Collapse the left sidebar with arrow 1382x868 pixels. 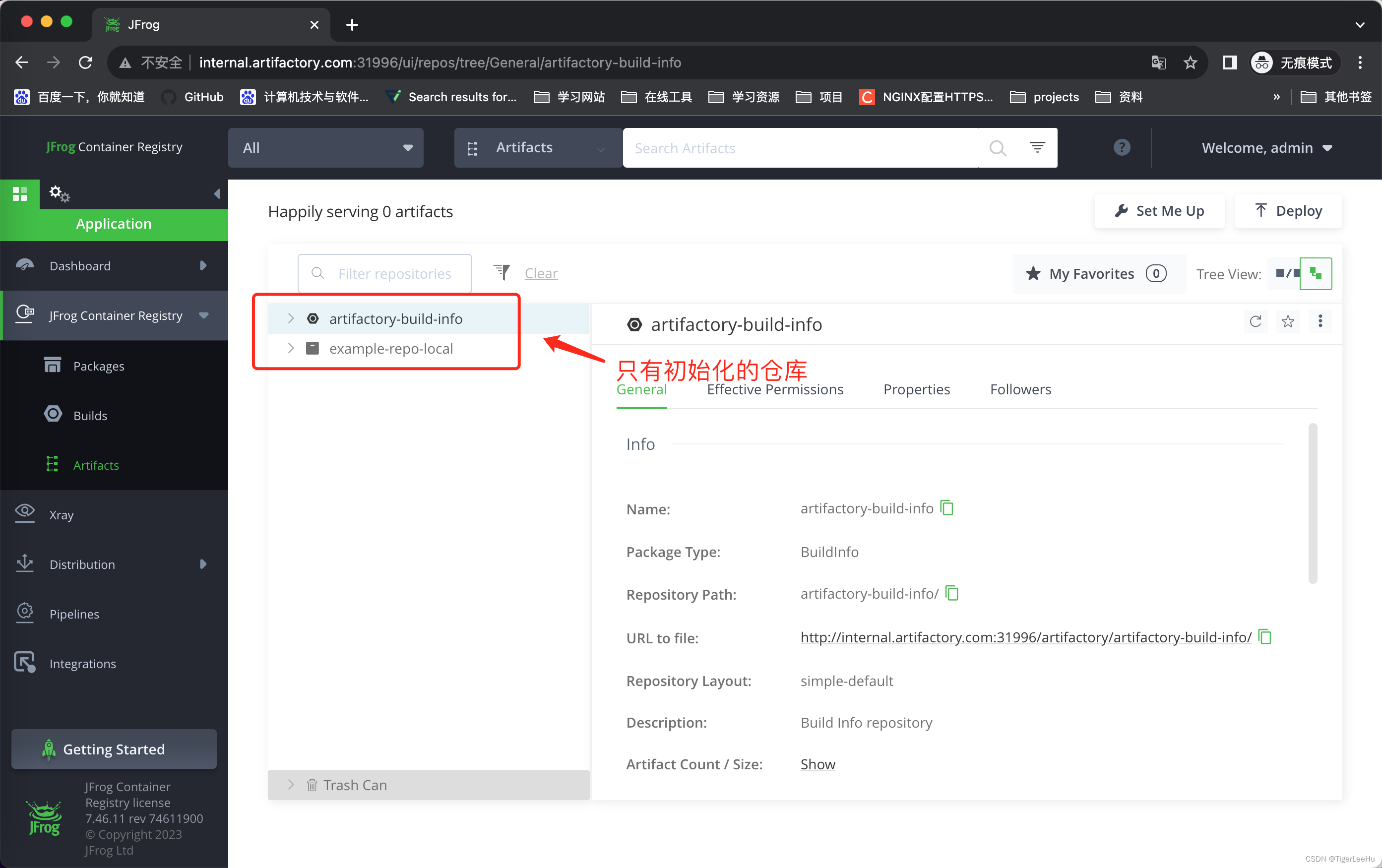coord(217,194)
